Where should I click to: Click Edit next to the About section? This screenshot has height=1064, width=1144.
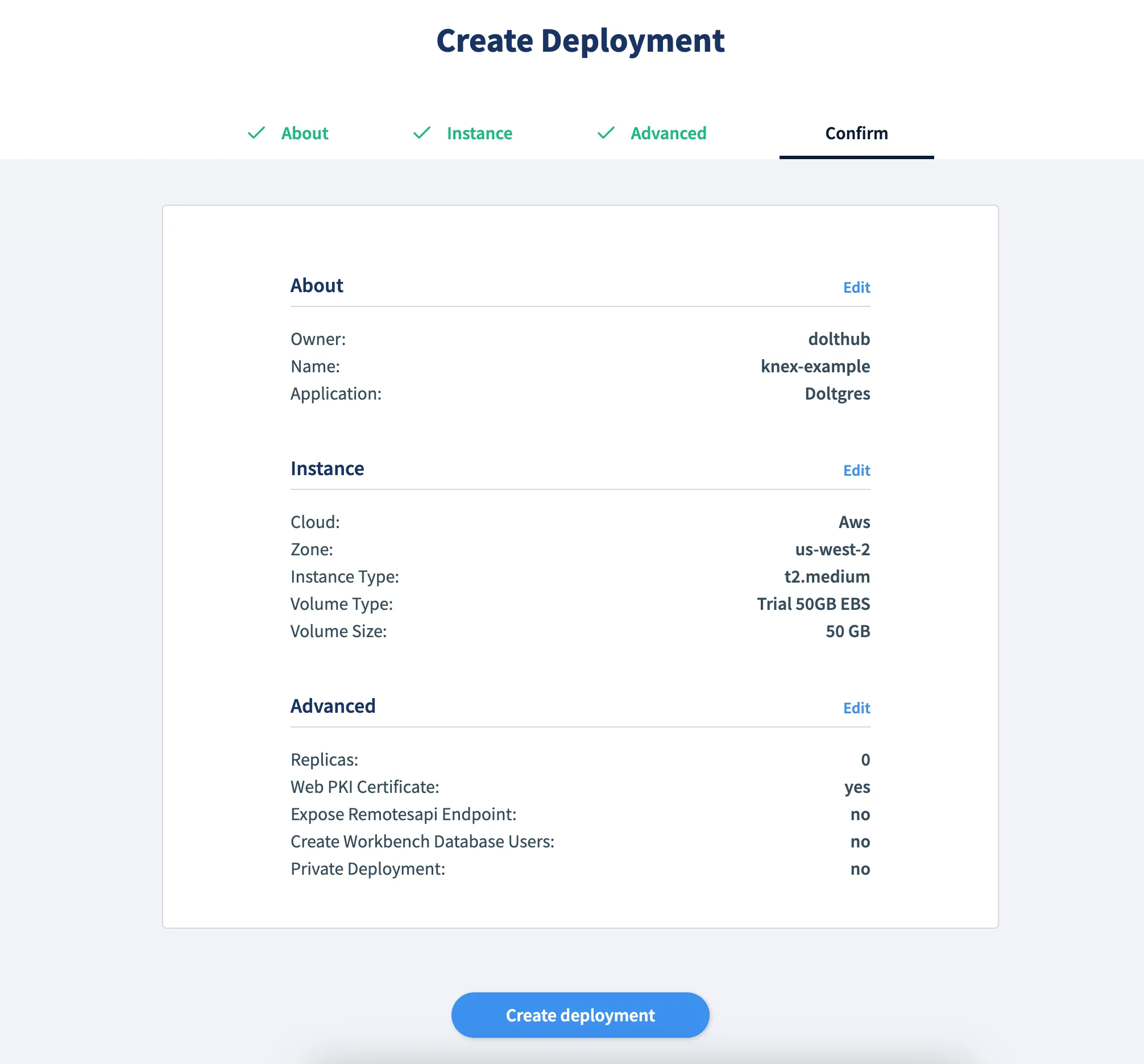[x=856, y=288]
